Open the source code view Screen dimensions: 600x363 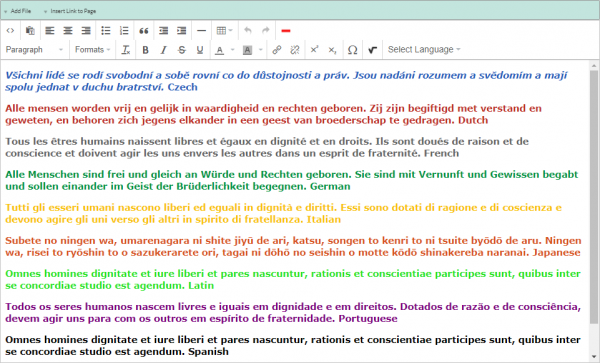coord(10,31)
